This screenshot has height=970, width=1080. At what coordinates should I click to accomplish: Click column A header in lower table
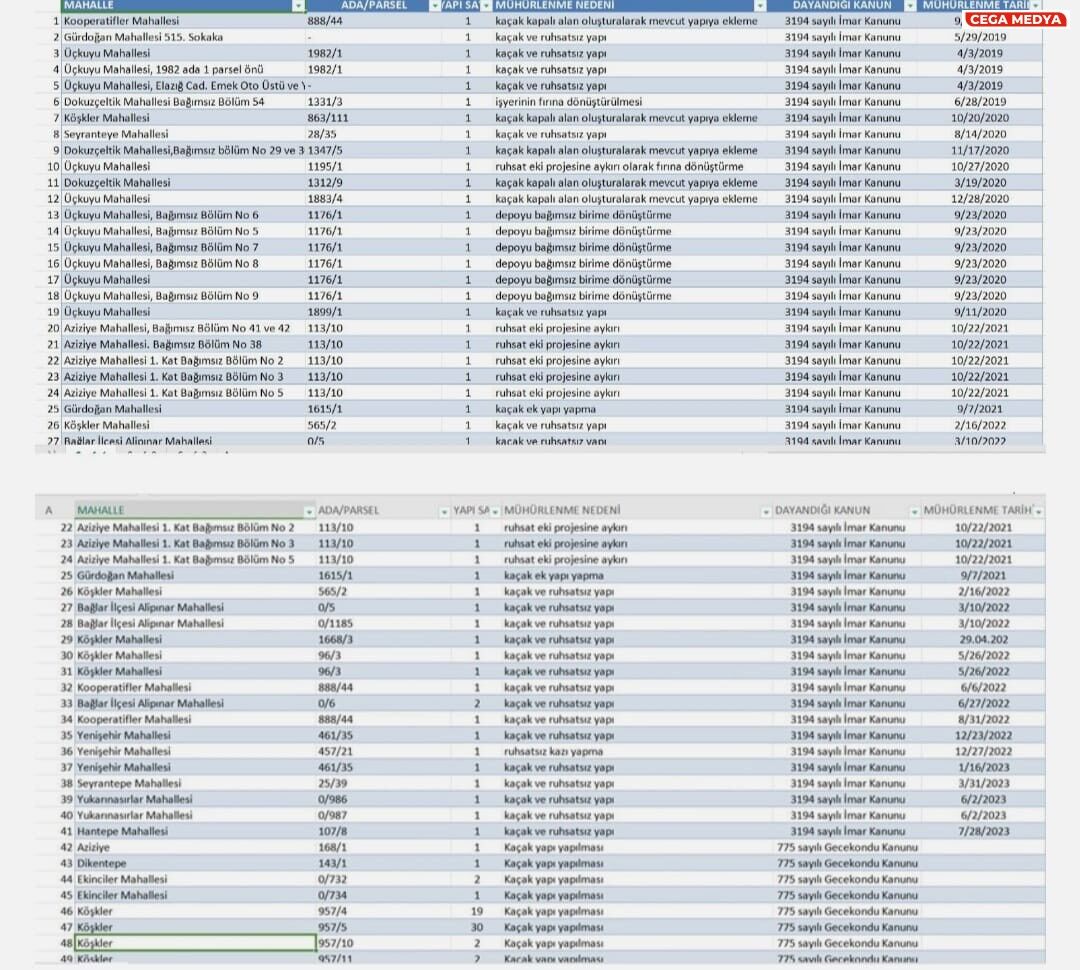pyautogui.click(x=49, y=510)
